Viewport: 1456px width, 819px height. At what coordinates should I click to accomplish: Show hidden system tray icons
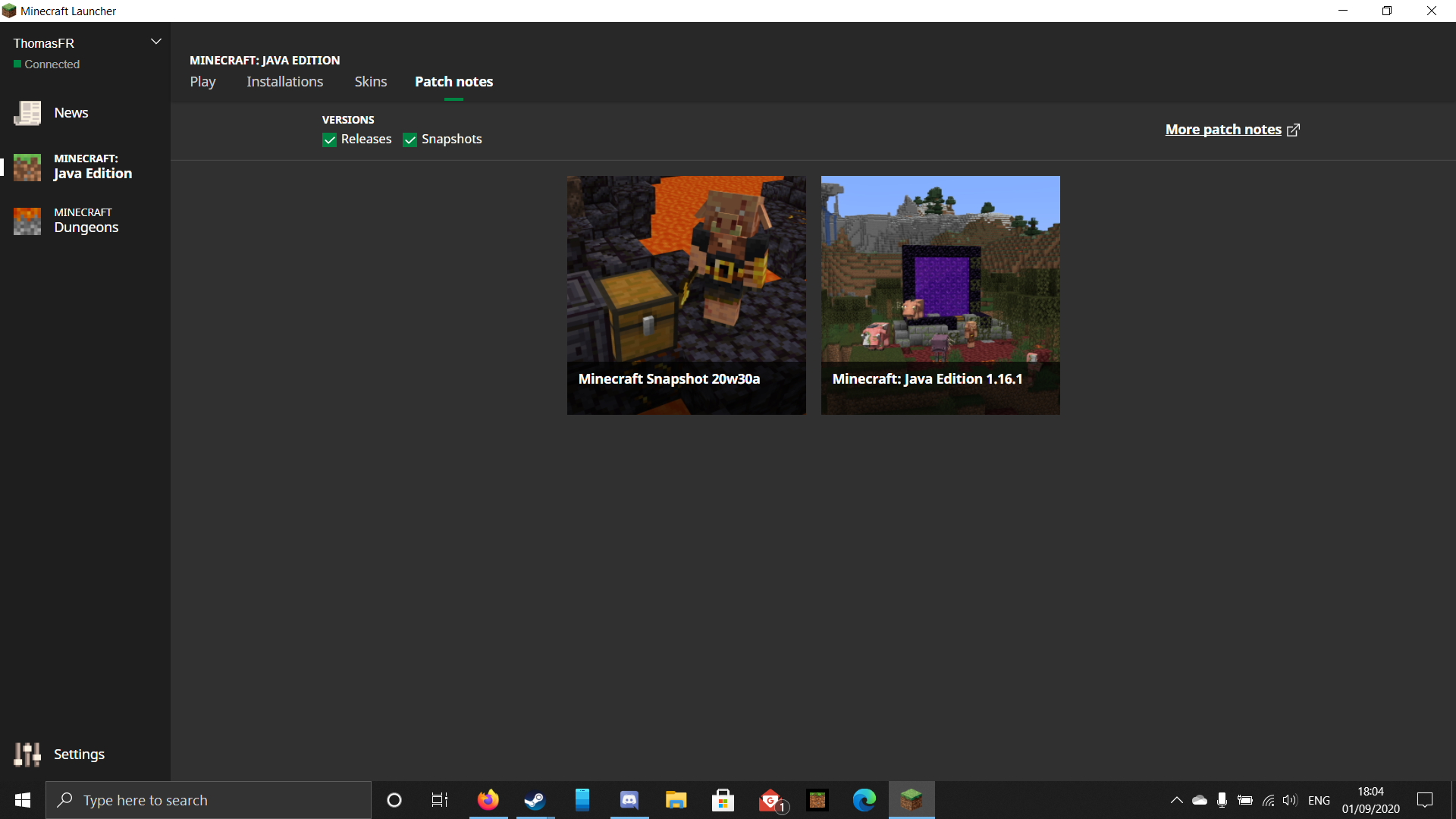tap(1176, 800)
